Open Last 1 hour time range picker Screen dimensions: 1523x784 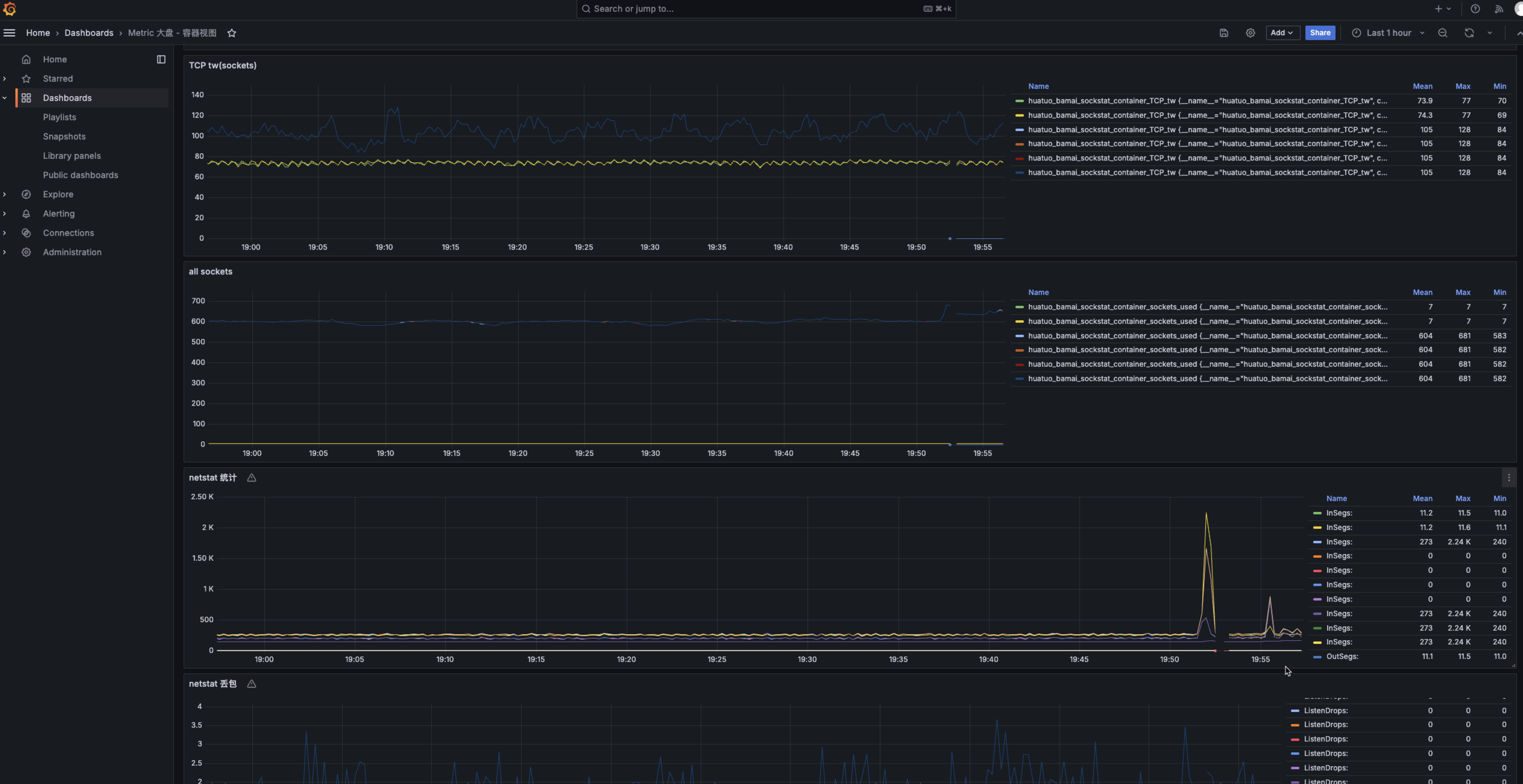click(1389, 33)
